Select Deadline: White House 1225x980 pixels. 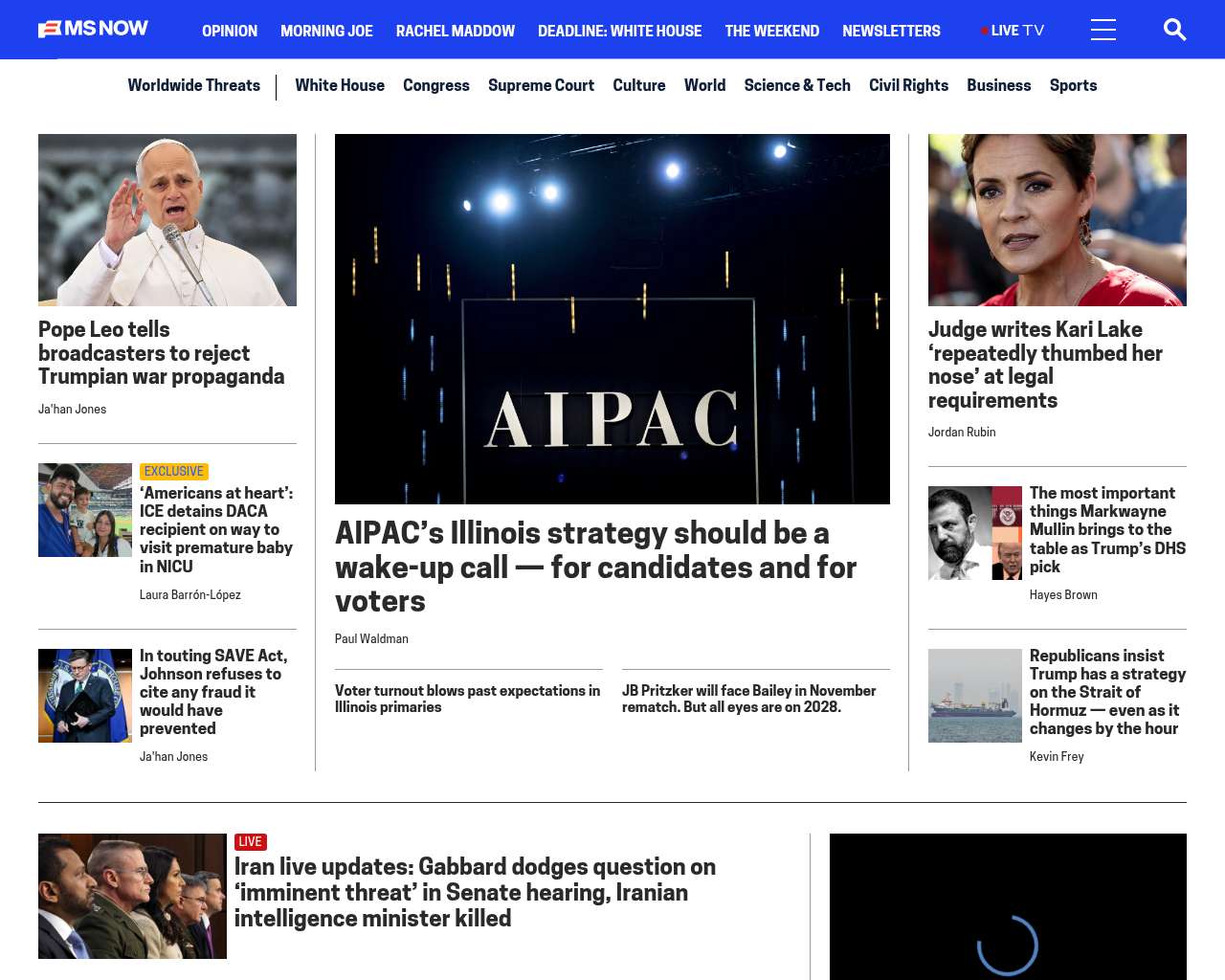[620, 31]
